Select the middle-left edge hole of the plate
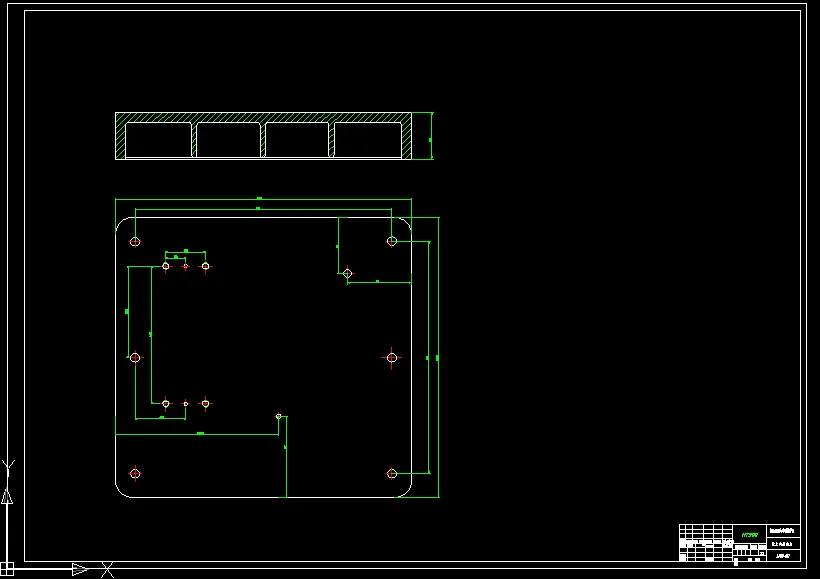820x579 pixels. (x=135, y=358)
